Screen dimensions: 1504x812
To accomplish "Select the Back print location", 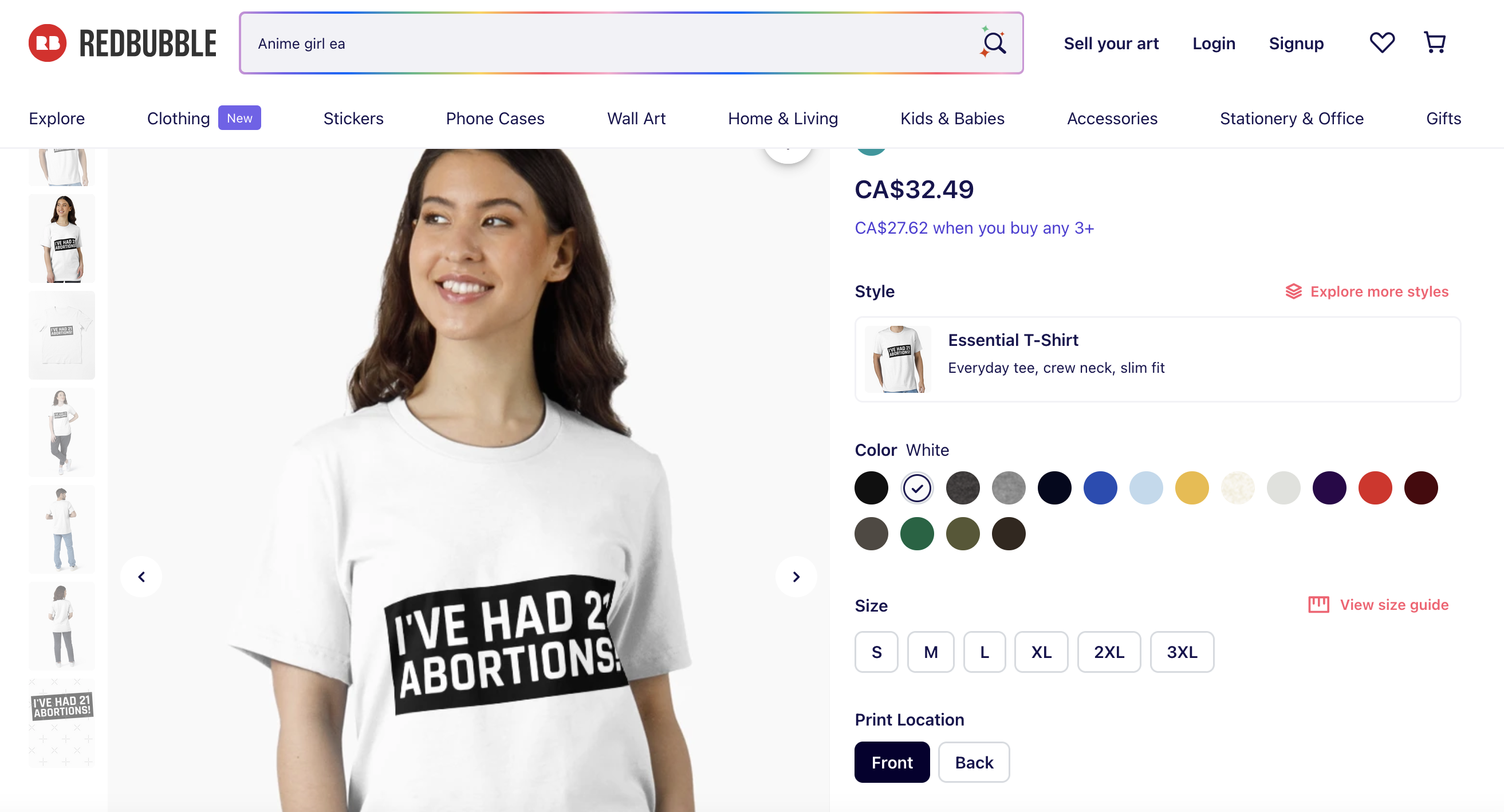I will pyautogui.click(x=973, y=762).
